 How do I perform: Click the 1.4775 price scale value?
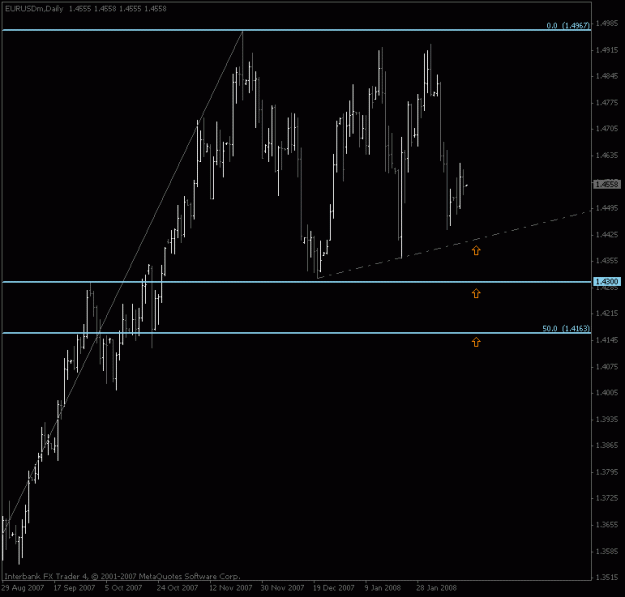point(607,103)
